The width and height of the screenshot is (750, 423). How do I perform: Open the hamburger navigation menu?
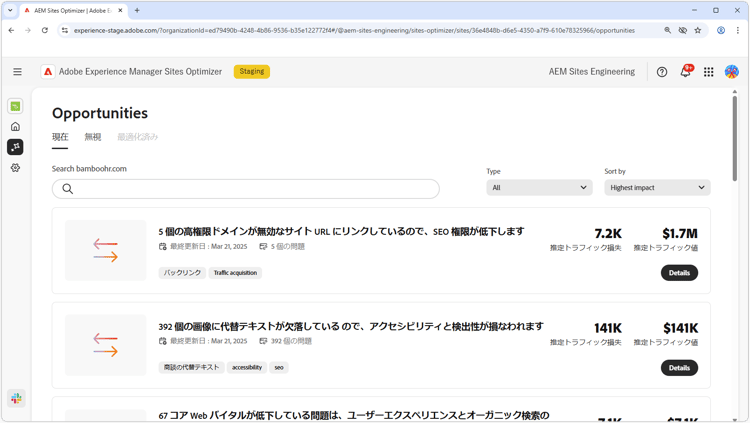pos(17,72)
